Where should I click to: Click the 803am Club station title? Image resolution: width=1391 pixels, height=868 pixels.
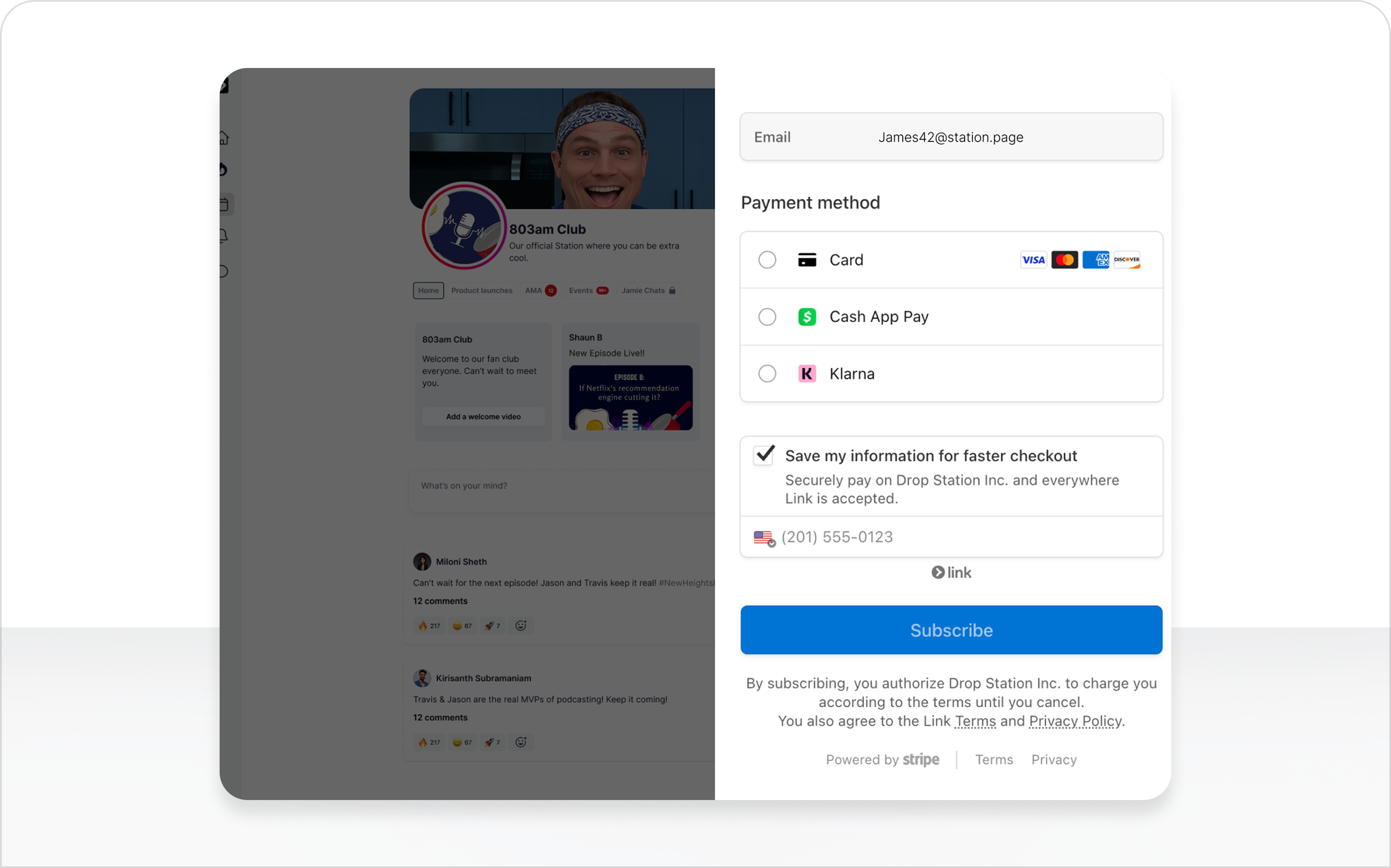pyautogui.click(x=547, y=229)
